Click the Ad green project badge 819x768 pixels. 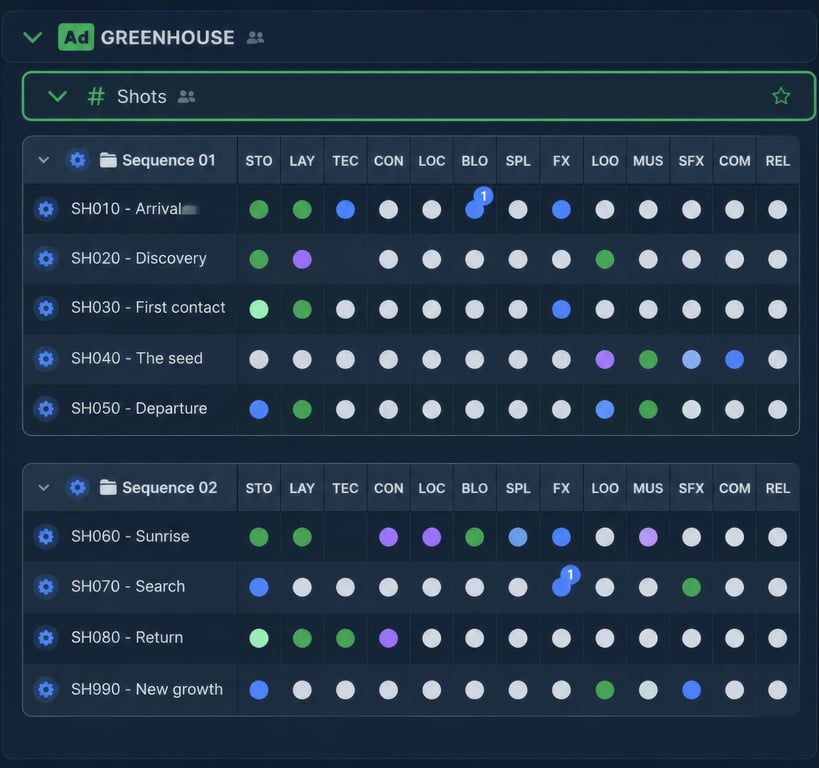76,37
